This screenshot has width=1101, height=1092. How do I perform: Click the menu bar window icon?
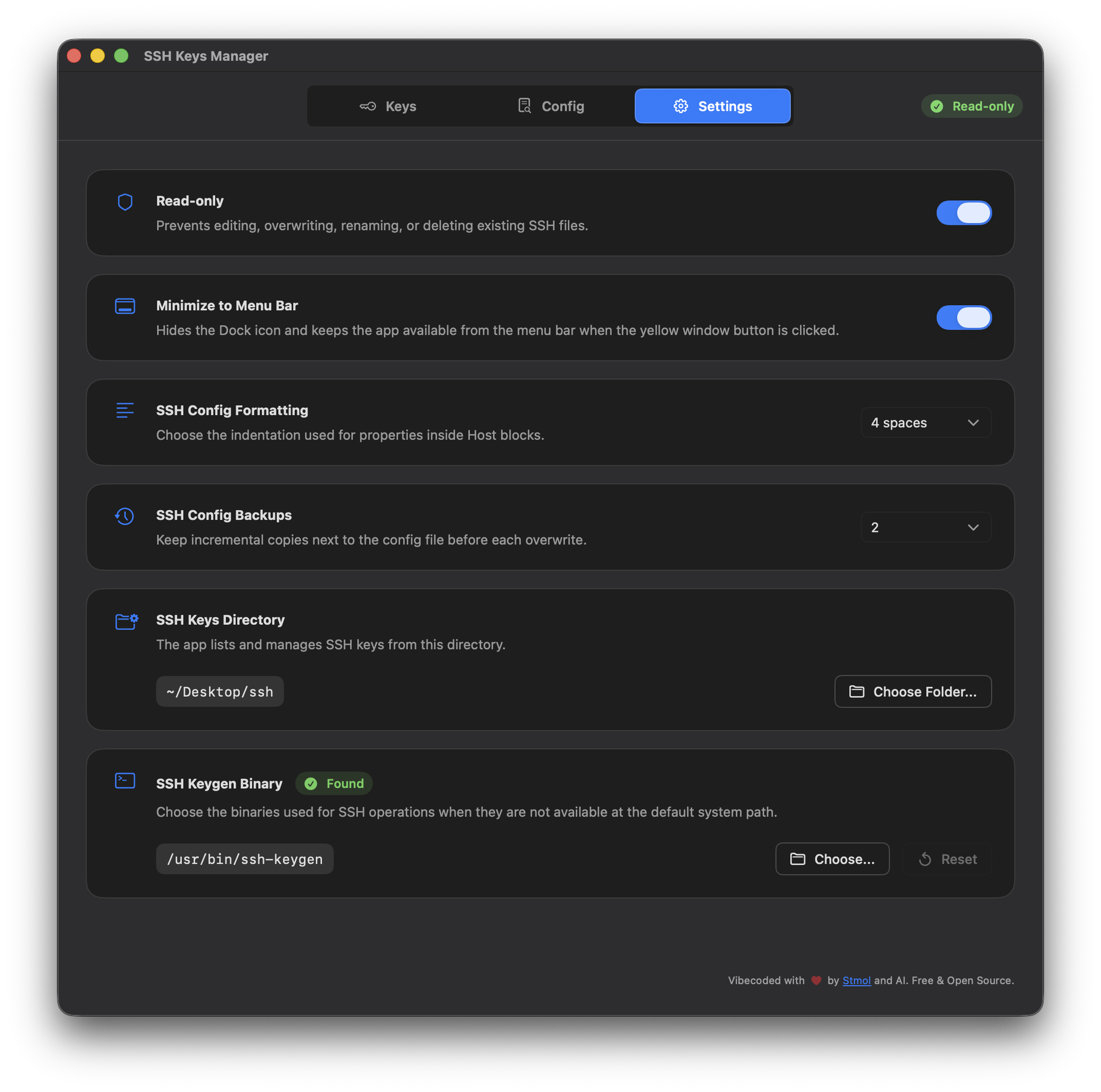tap(125, 306)
